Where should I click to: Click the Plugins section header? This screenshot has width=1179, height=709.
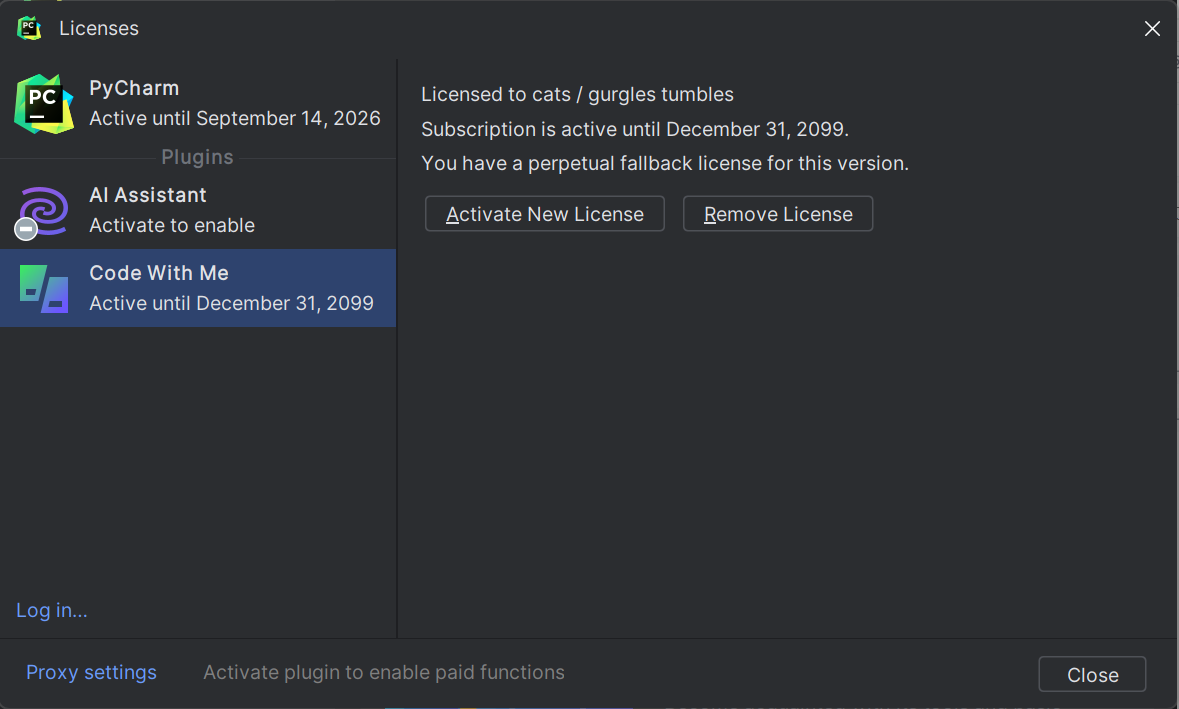pos(197,157)
